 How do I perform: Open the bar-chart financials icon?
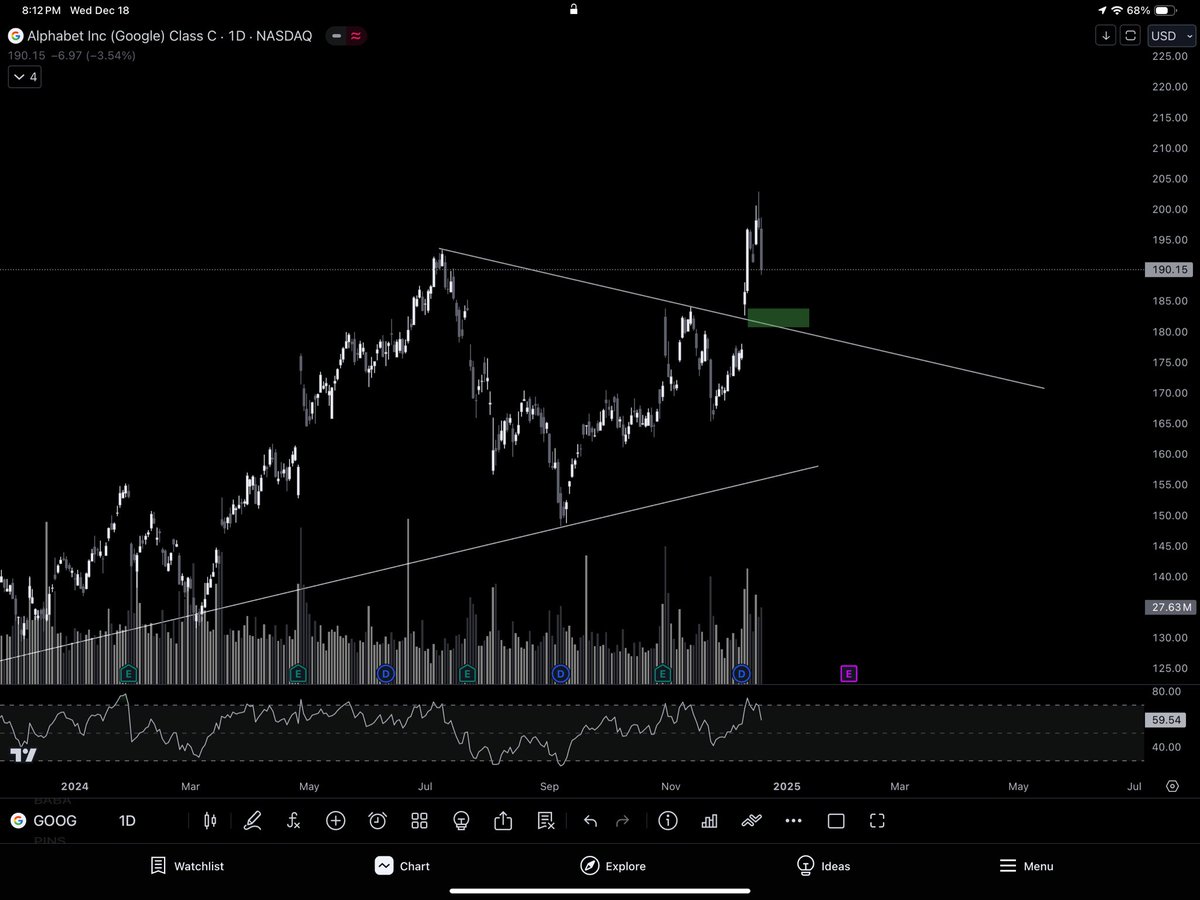(x=710, y=821)
